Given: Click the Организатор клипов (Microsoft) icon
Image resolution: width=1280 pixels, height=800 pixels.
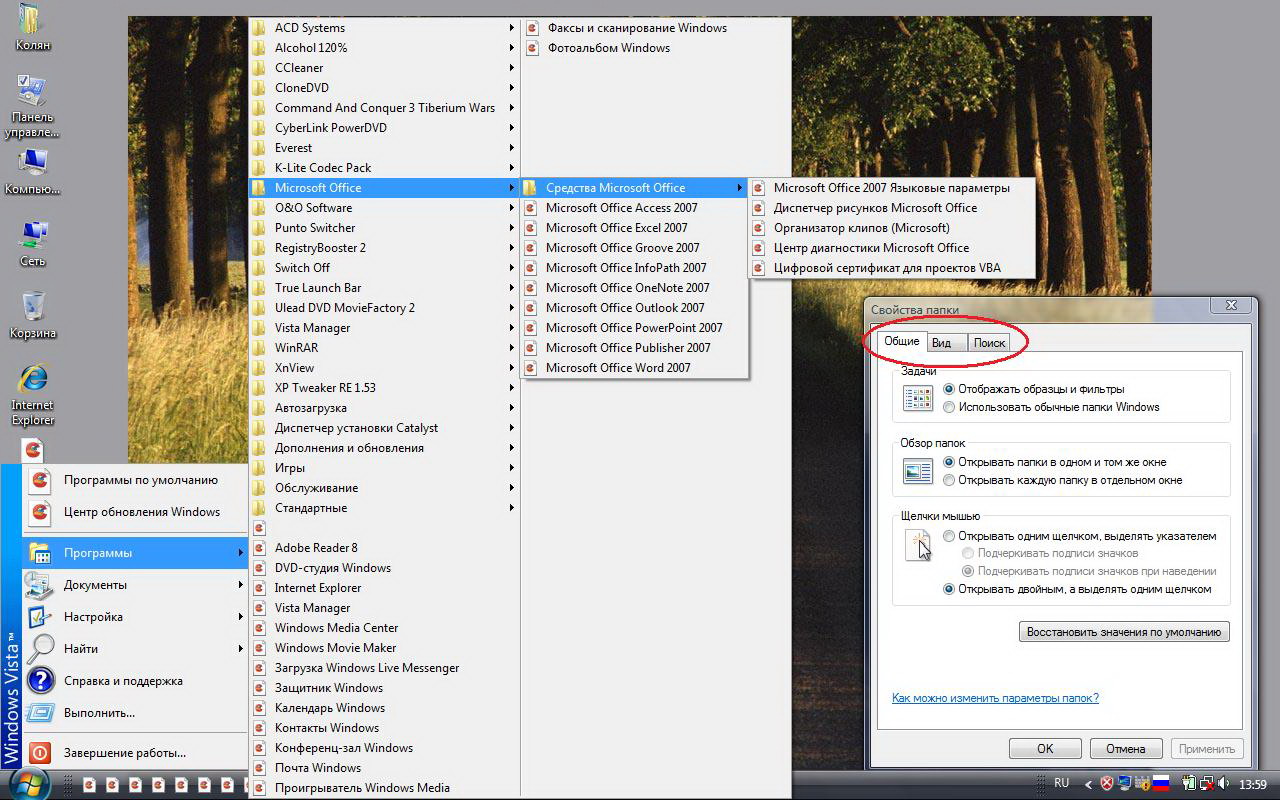Looking at the screenshot, I should click(759, 228).
